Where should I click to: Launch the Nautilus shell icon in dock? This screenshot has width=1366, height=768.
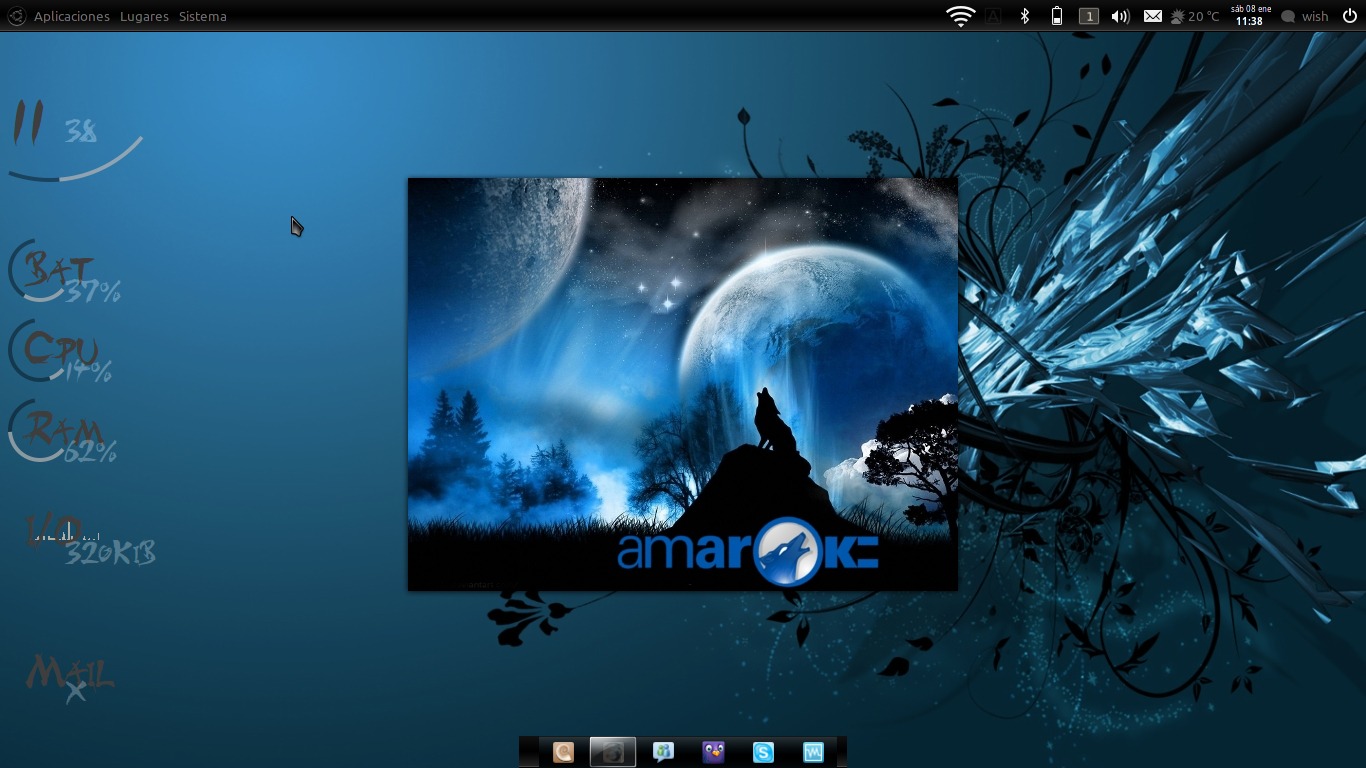564,752
